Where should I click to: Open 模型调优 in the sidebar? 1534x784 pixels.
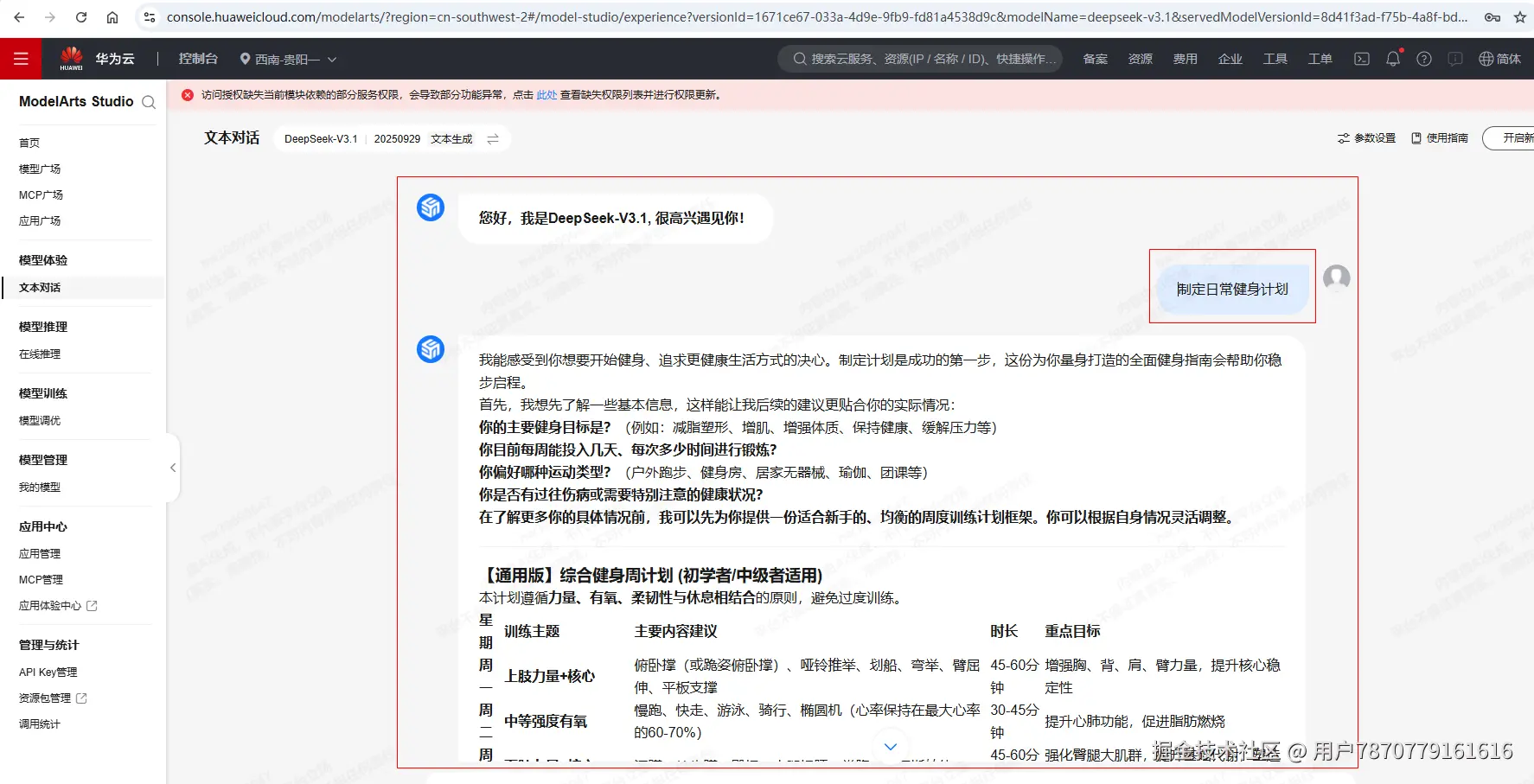click(40, 420)
